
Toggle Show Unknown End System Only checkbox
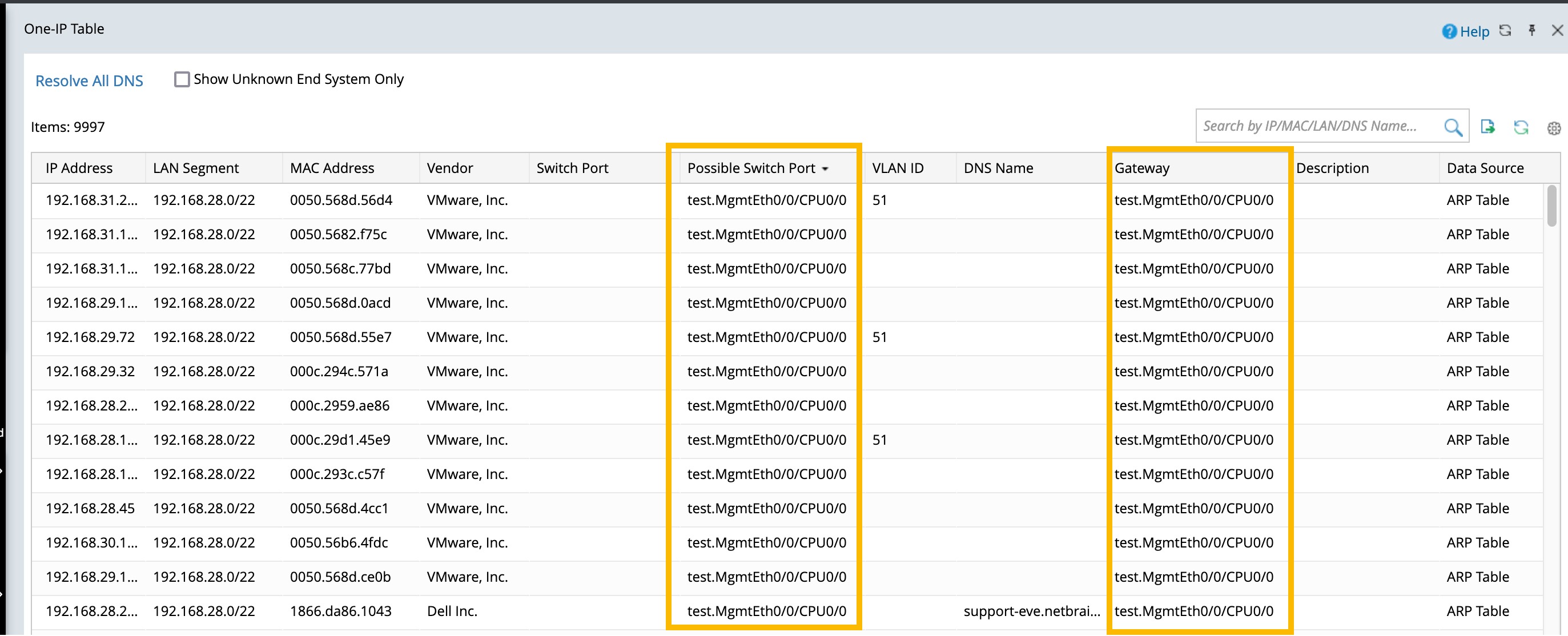tap(182, 79)
